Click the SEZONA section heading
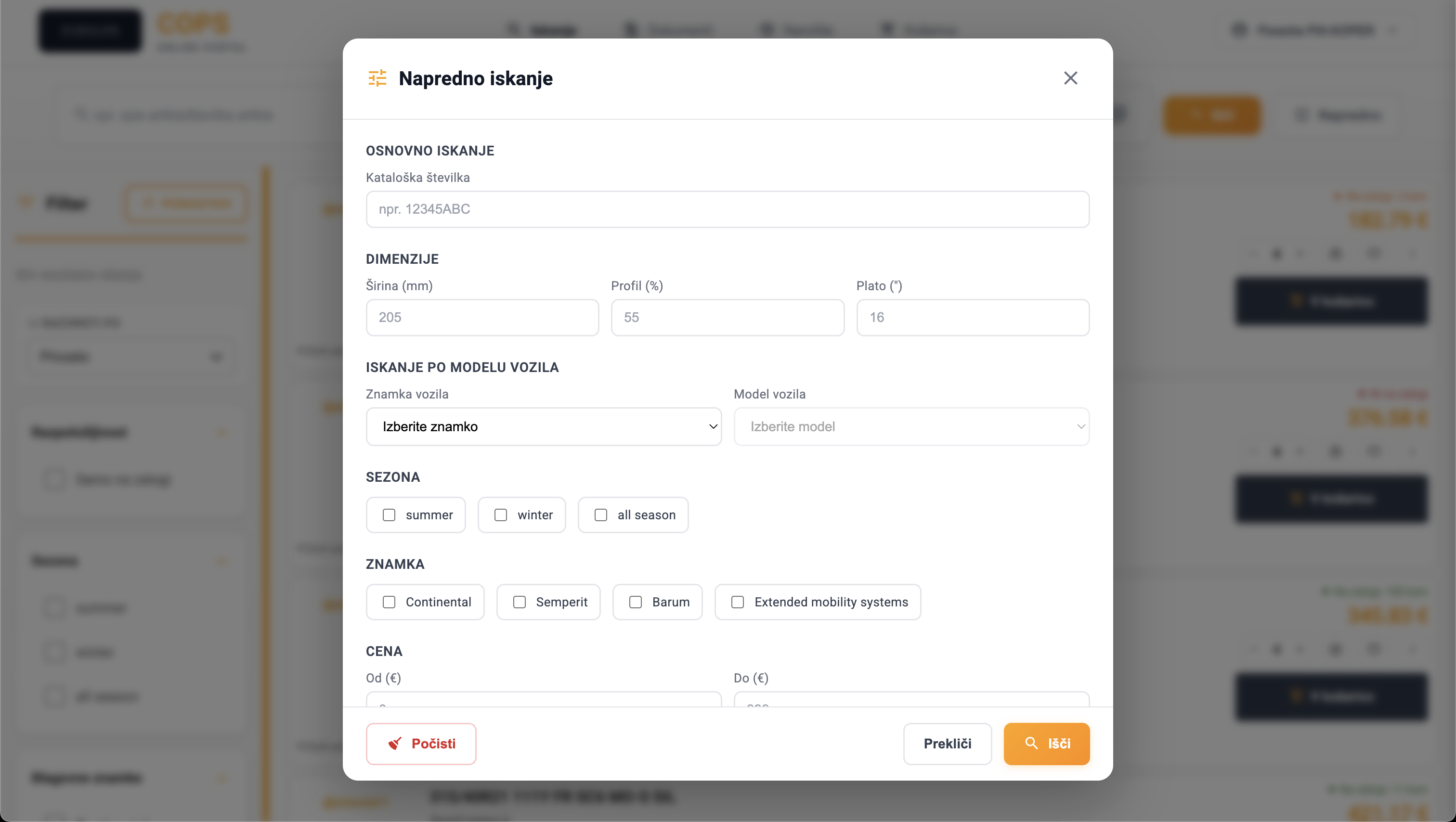The width and height of the screenshot is (1456, 822). click(x=393, y=477)
